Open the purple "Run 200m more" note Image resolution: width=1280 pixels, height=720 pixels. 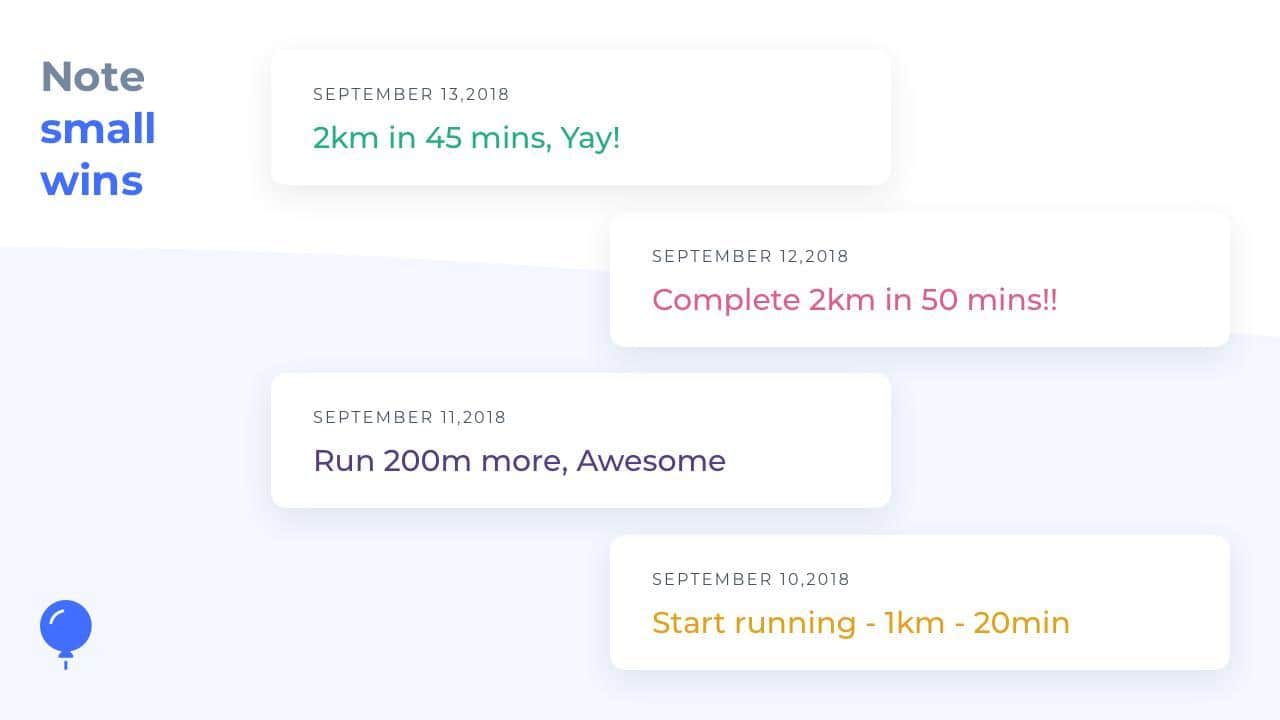coord(519,461)
